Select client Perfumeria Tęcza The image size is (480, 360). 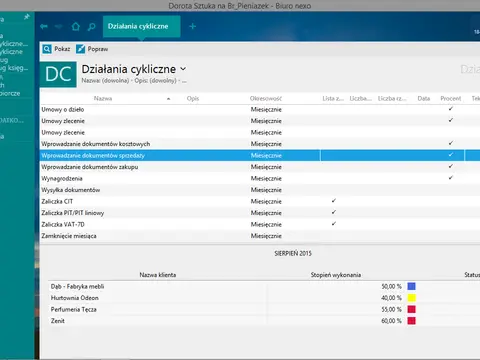74,310
